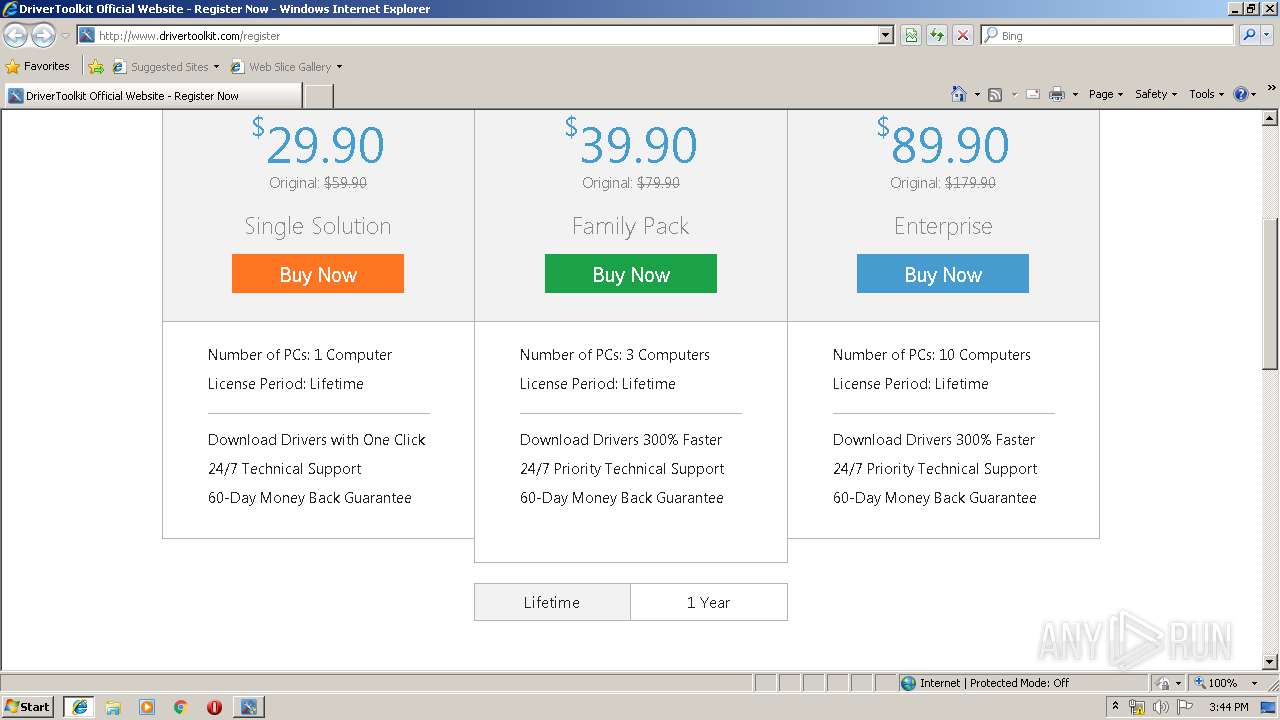This screenshot has width=1280, height=720.
Task: Click the page vertical scrollbar thumb
Action: point(1270,292)
